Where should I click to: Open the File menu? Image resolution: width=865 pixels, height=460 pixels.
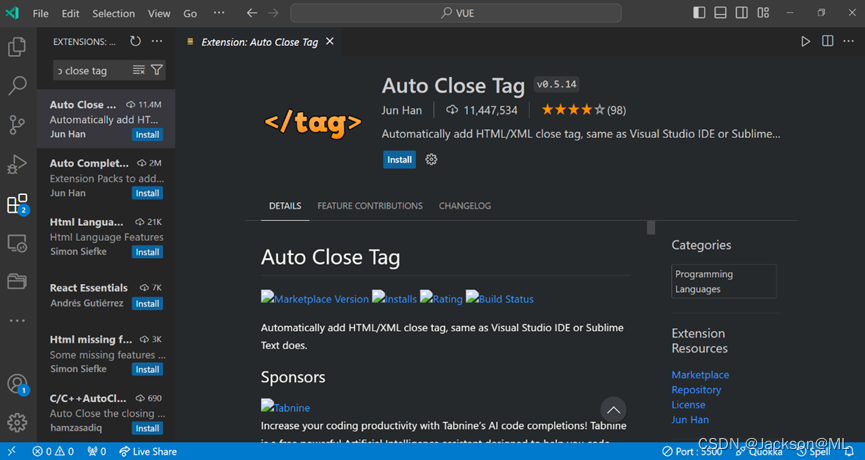tap(40, 13)
